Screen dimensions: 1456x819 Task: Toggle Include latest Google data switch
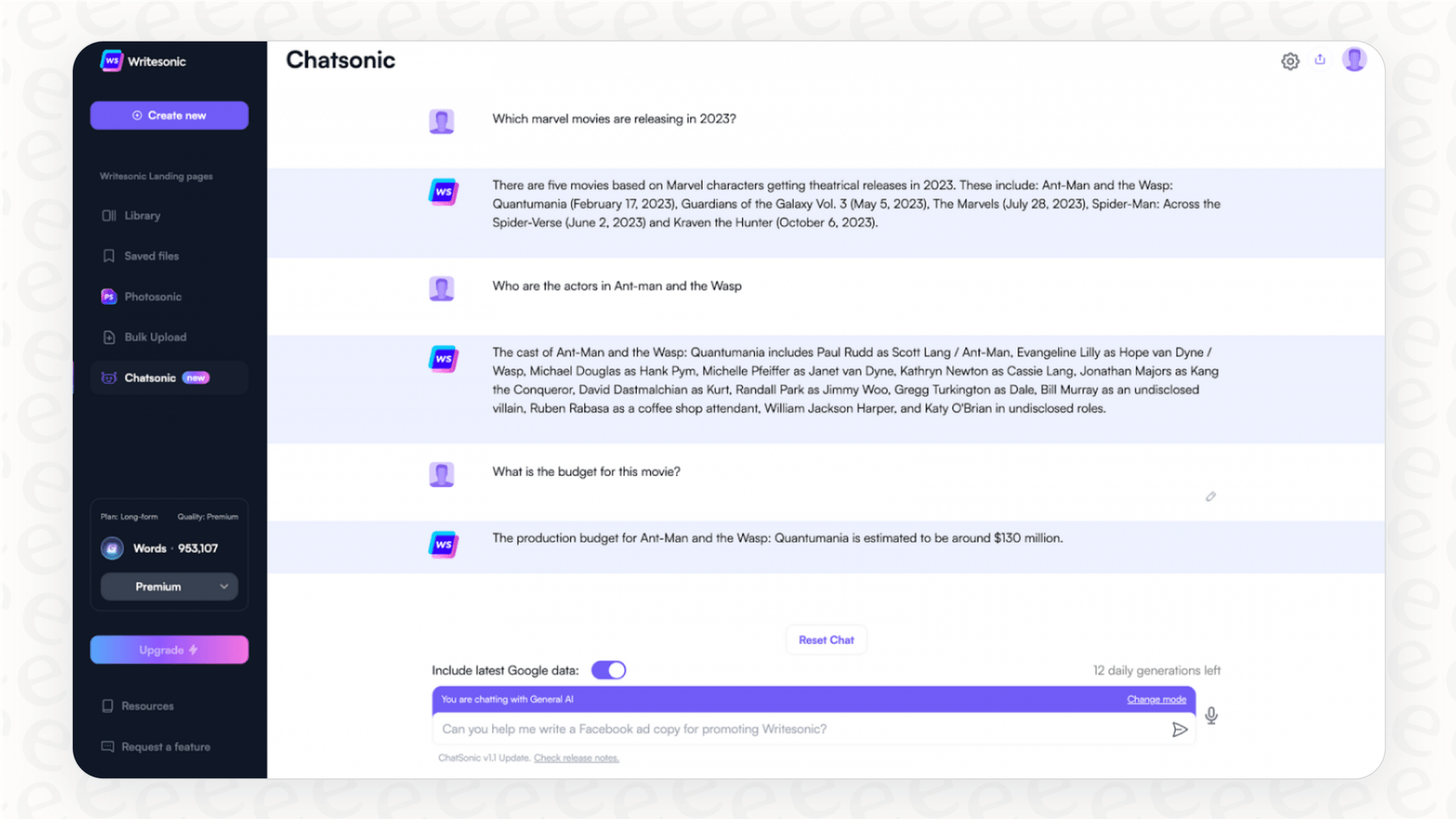tap(608, 671)
